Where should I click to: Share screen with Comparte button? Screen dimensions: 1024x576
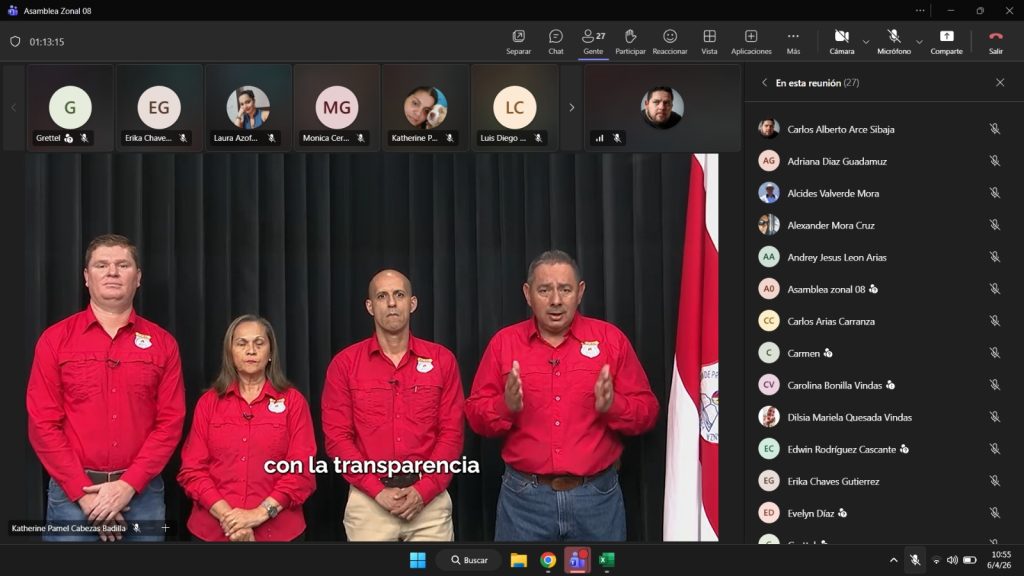click(x=946, y=41)
